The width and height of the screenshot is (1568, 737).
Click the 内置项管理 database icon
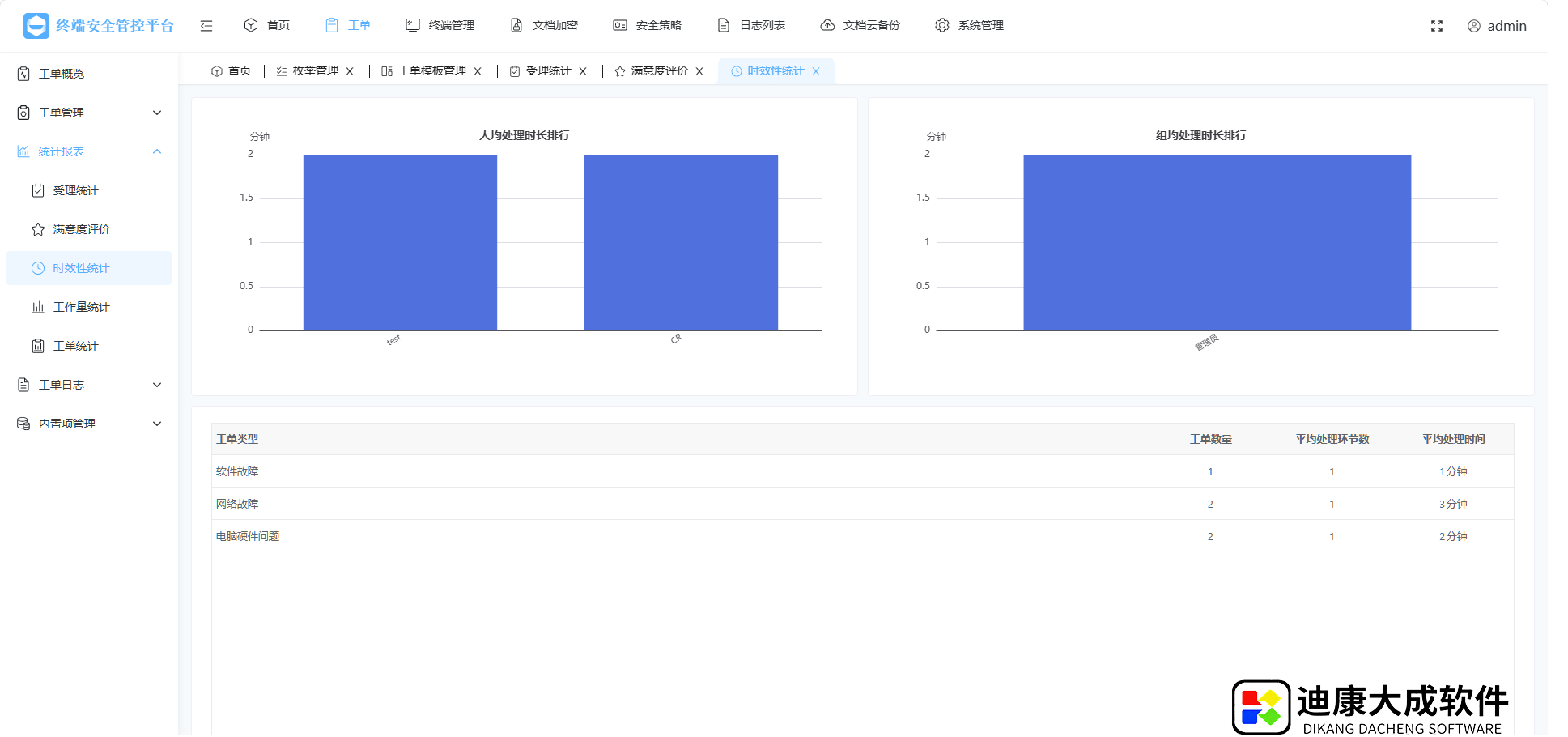click(x=23, y=424)
